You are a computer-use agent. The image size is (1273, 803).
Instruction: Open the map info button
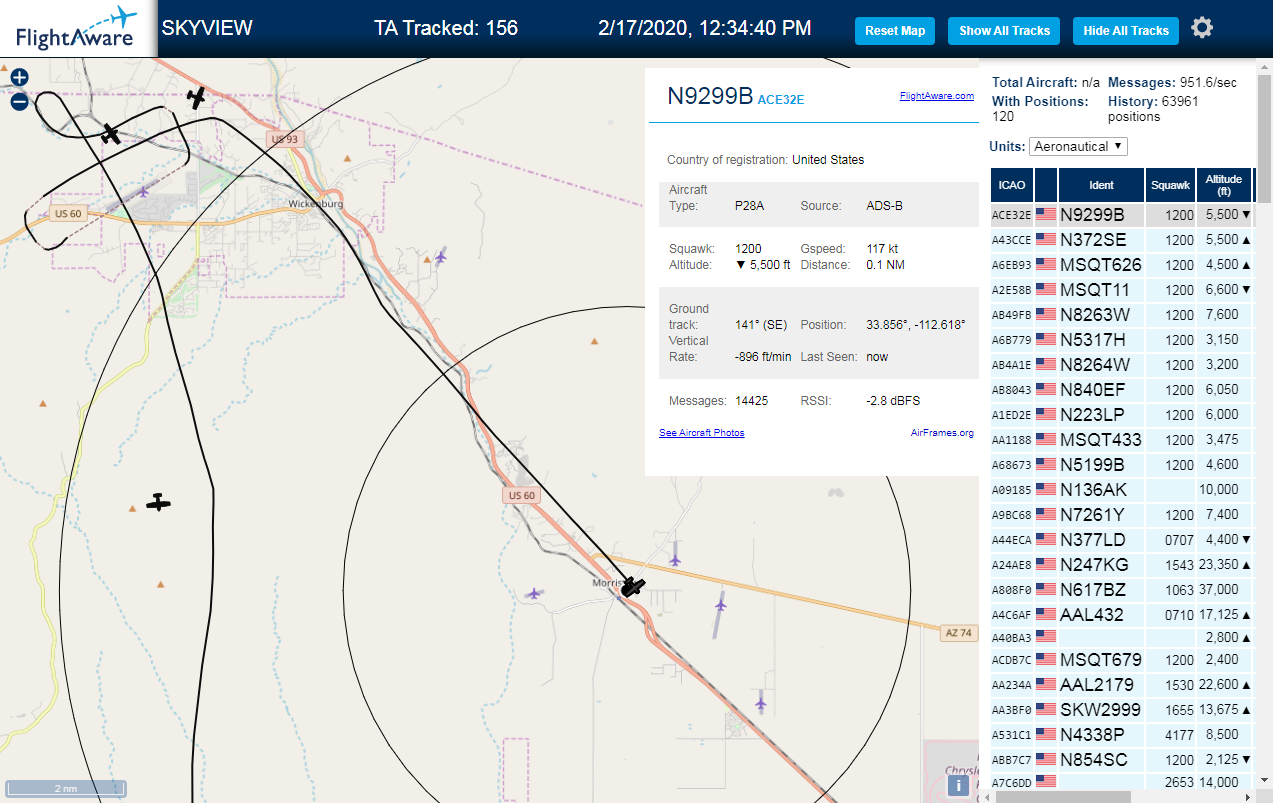(959, 786)
